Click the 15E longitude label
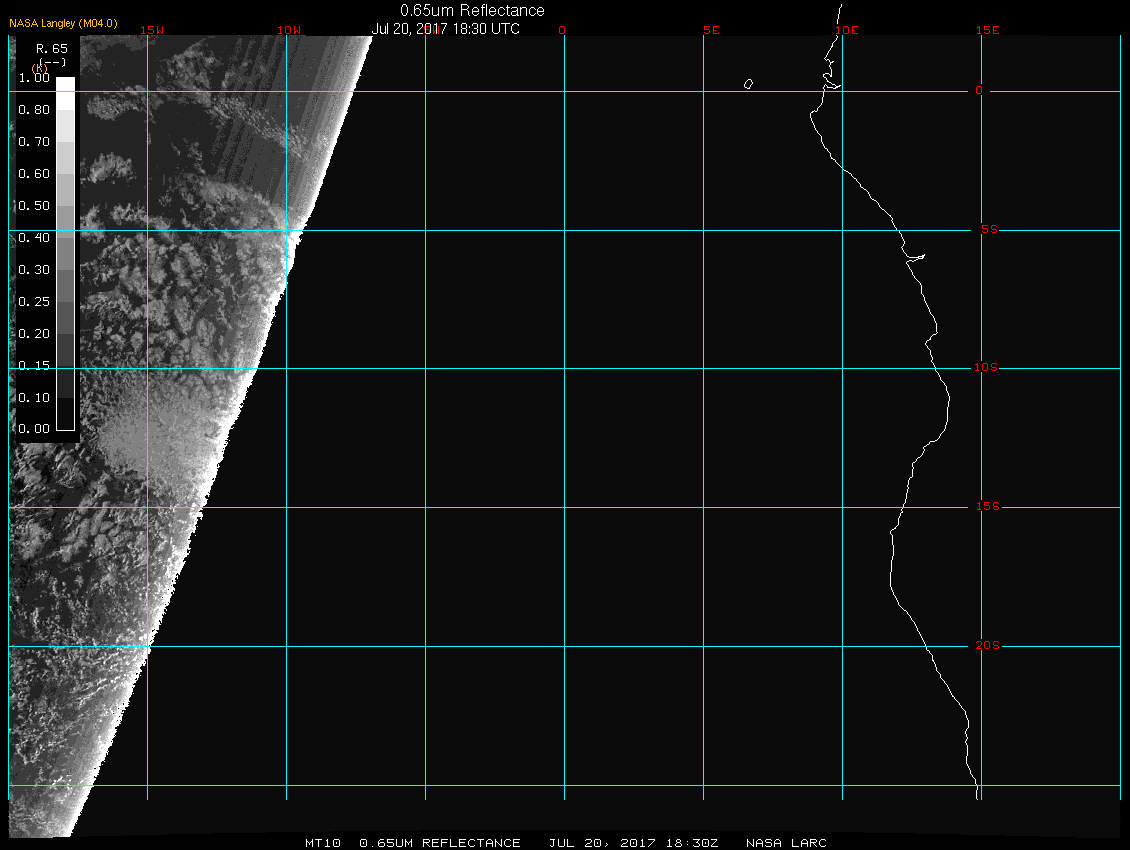Viewport: 1130px width, 850px height. click(988, 30)
